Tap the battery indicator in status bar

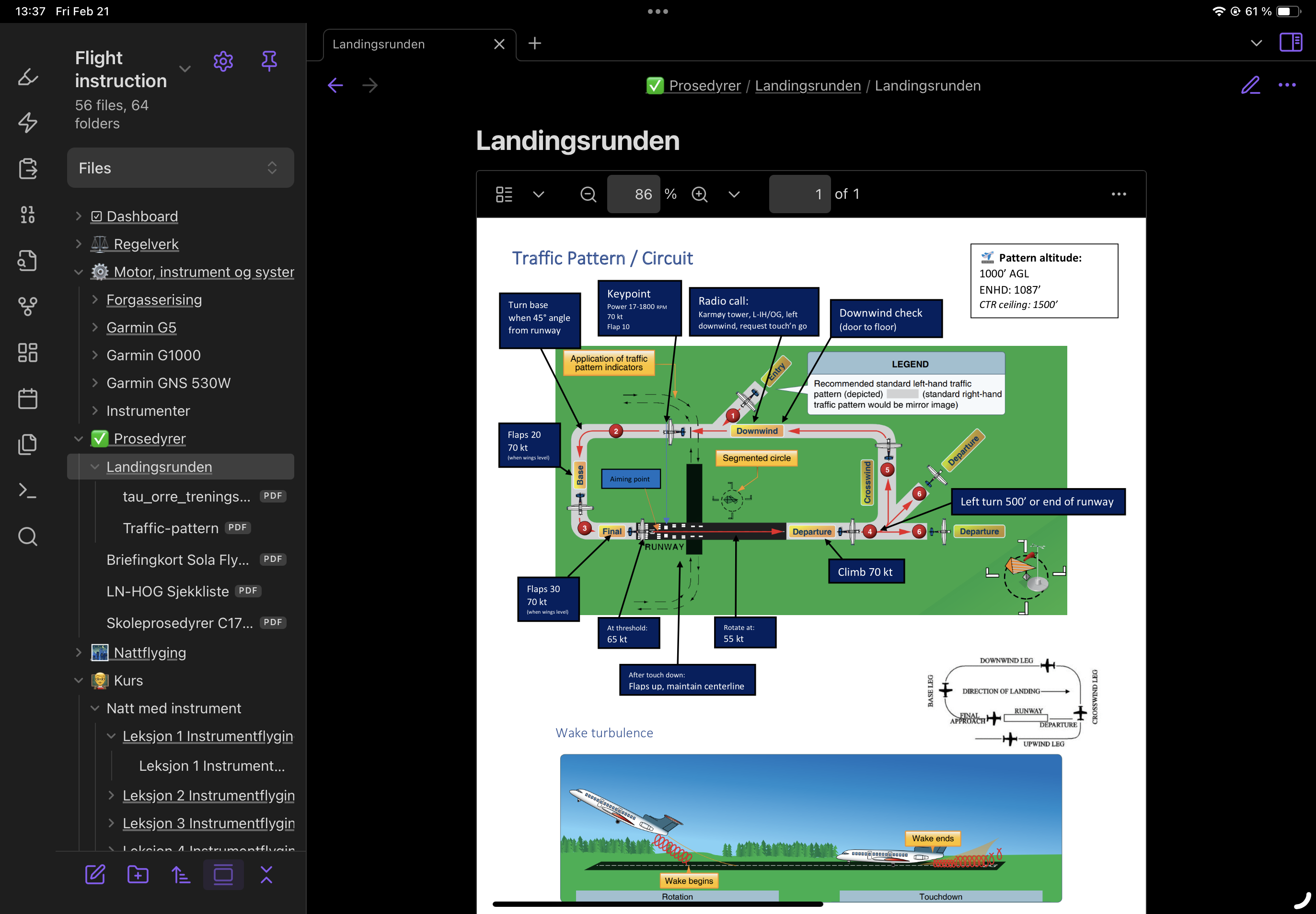[1289, 11]
